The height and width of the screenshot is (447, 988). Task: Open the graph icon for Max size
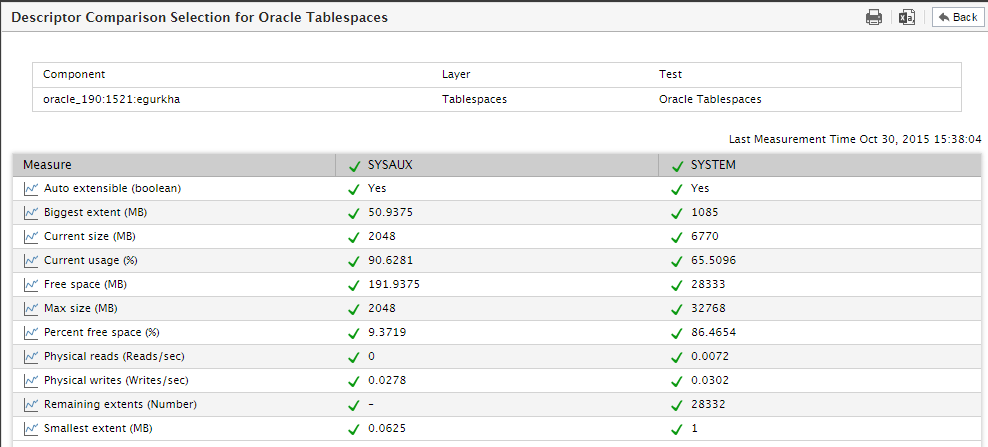click(x=31, y=308)
